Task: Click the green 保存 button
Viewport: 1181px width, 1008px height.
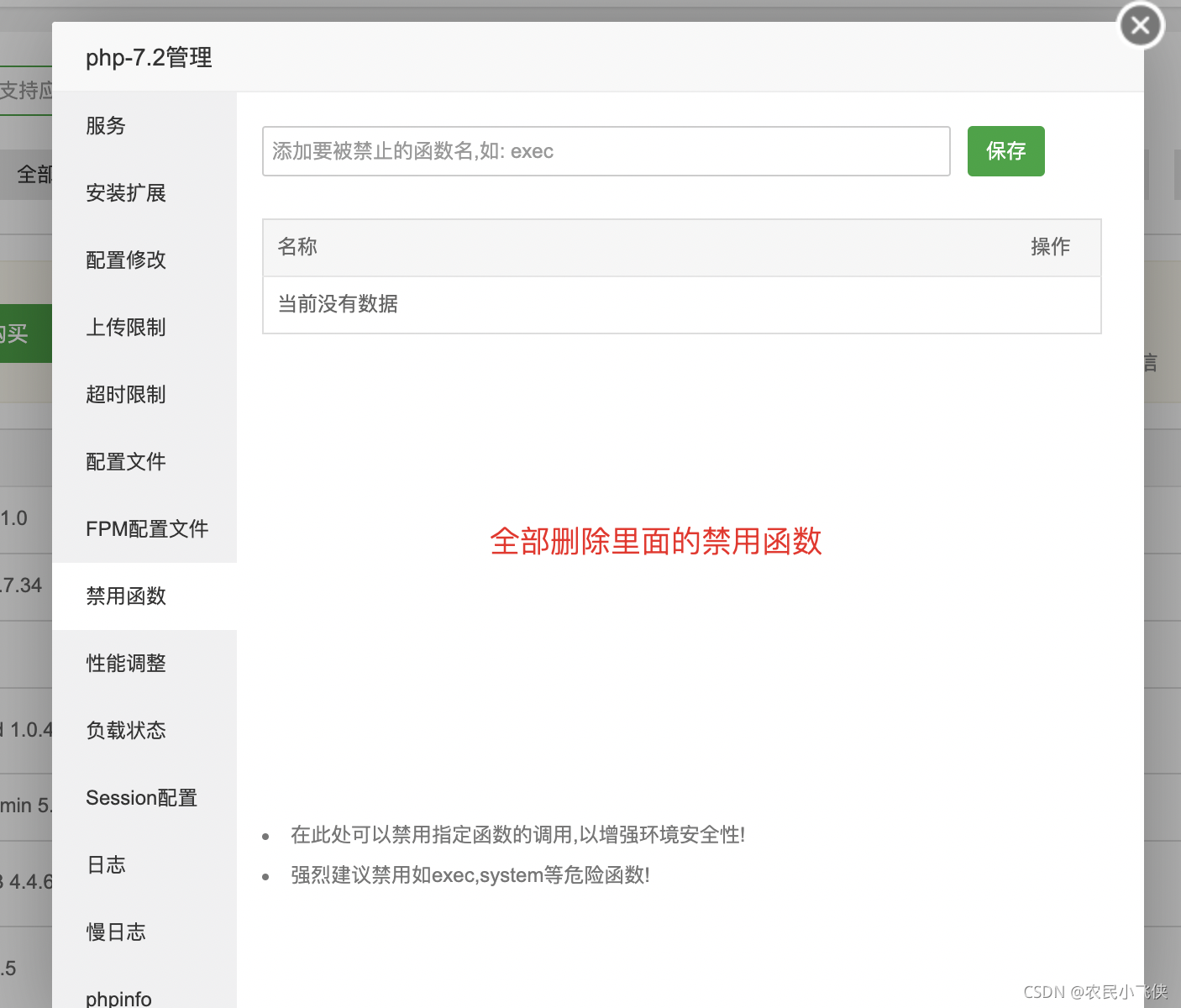Action: click(x=1006, y=151)
